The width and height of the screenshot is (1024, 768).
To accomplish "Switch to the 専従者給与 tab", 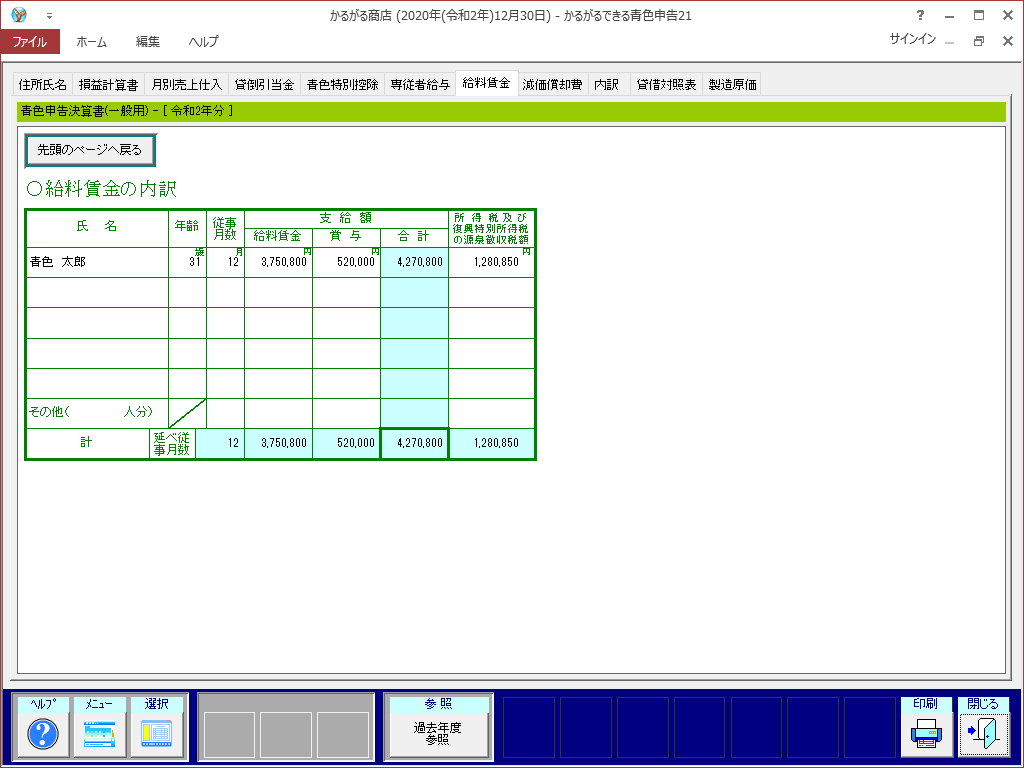I will pyautogui.click(x=420, y=84).
